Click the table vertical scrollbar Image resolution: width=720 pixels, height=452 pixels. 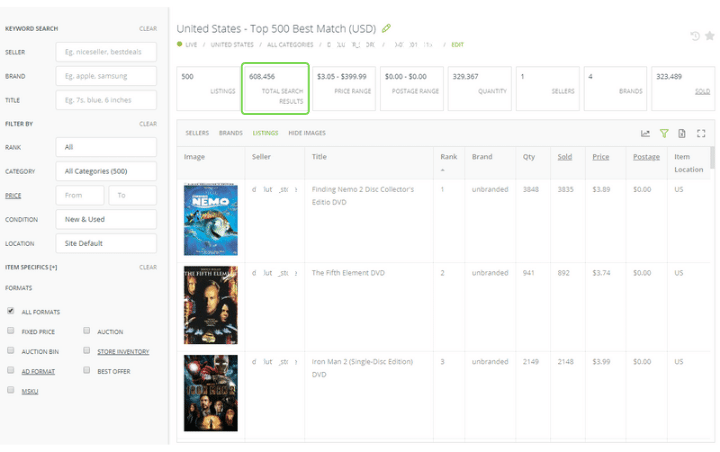(712, 158)
